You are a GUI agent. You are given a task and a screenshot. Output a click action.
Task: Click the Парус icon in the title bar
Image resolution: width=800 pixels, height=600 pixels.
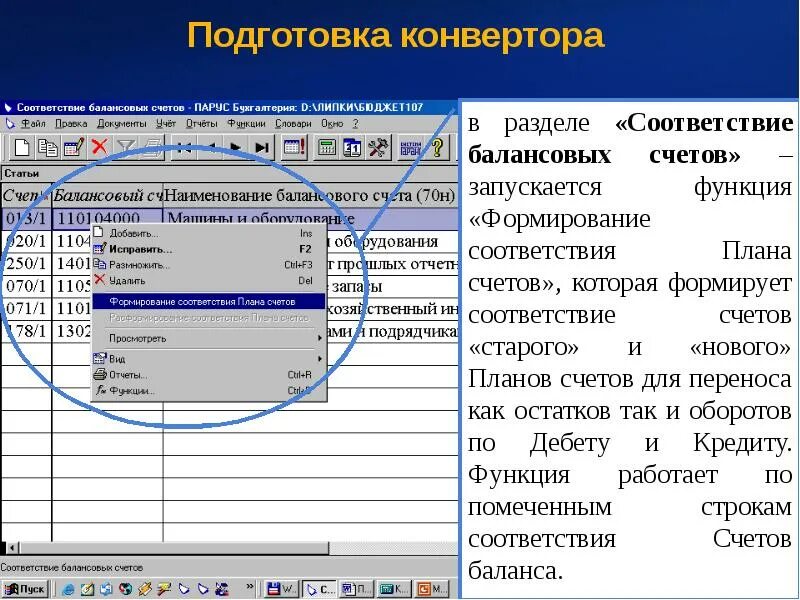[8, 108]
